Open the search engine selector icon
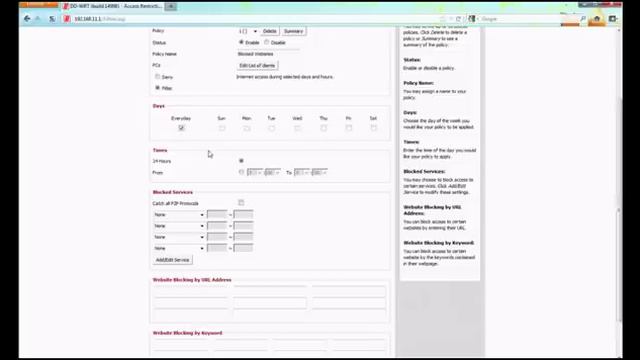The height and width of the screenshot is (360, 640). point(472,19)
